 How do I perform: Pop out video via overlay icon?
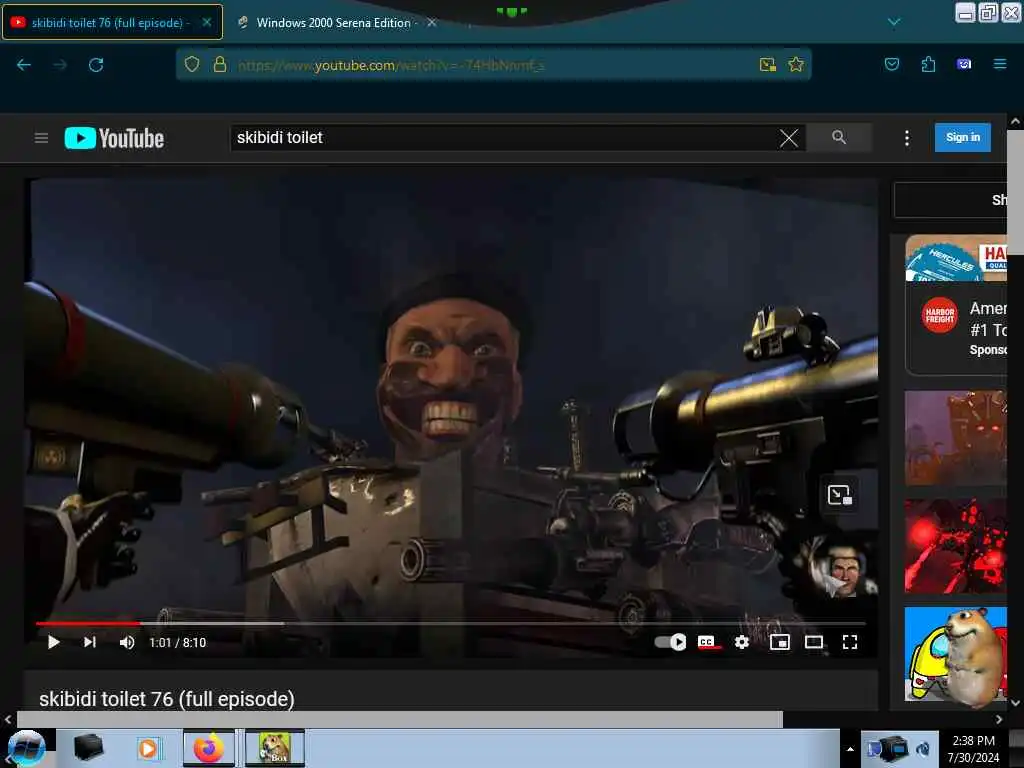tap(839, 495)
